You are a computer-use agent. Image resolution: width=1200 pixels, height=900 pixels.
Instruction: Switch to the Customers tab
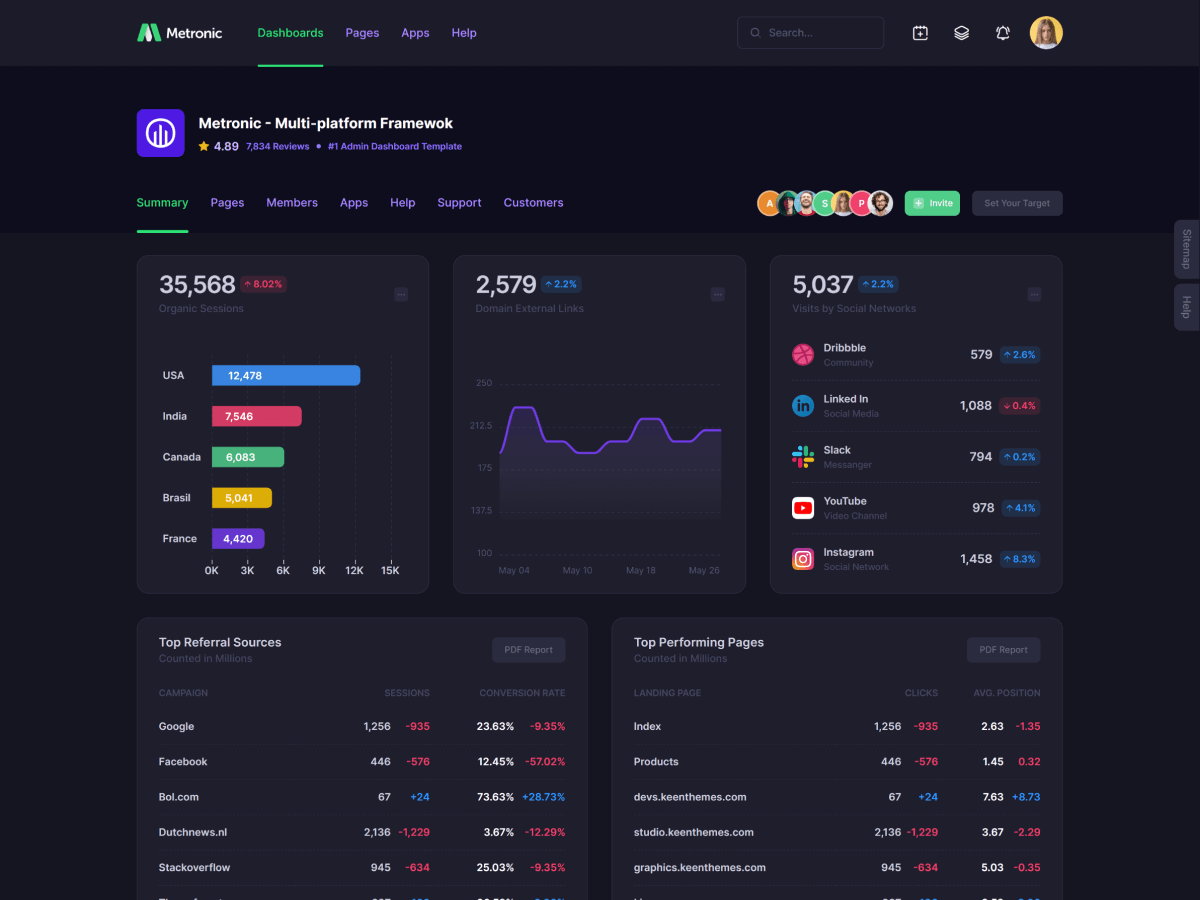click(533, 203)
